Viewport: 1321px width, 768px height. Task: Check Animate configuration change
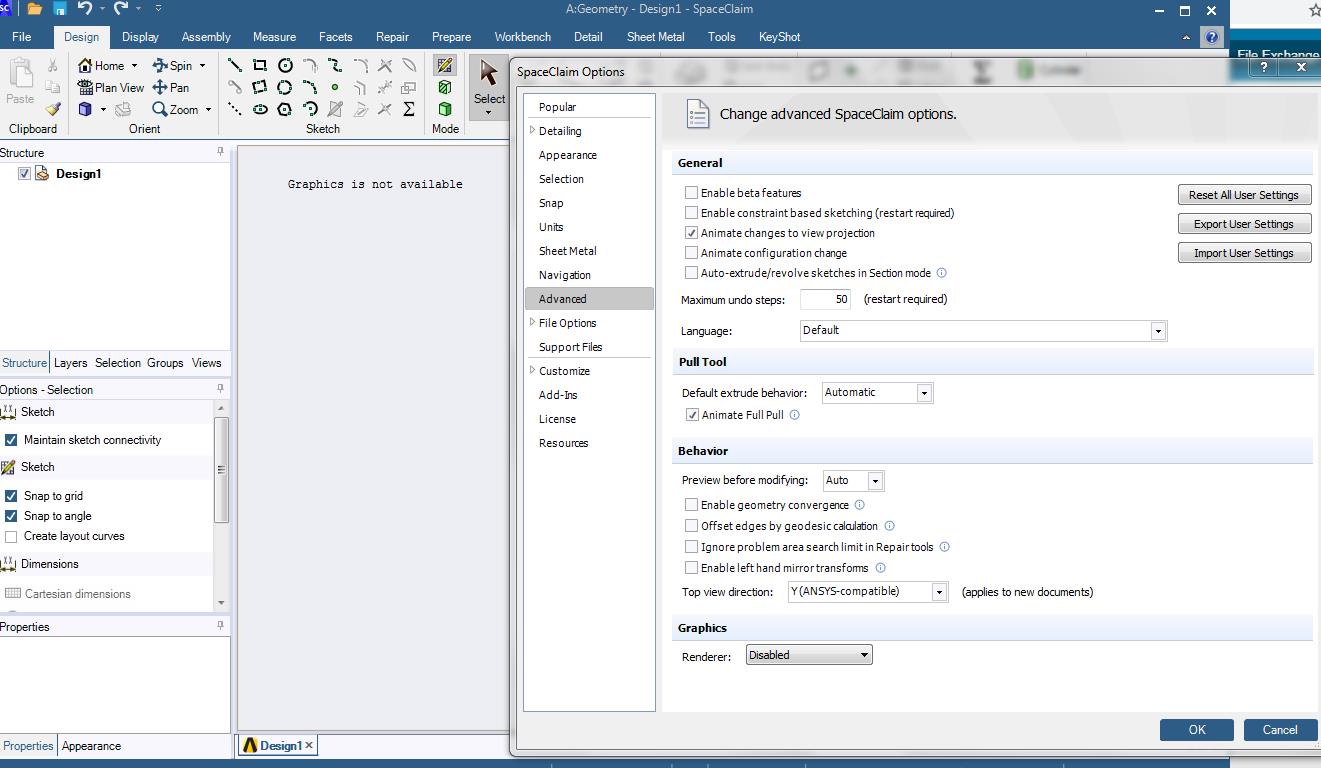pos(691,253)
